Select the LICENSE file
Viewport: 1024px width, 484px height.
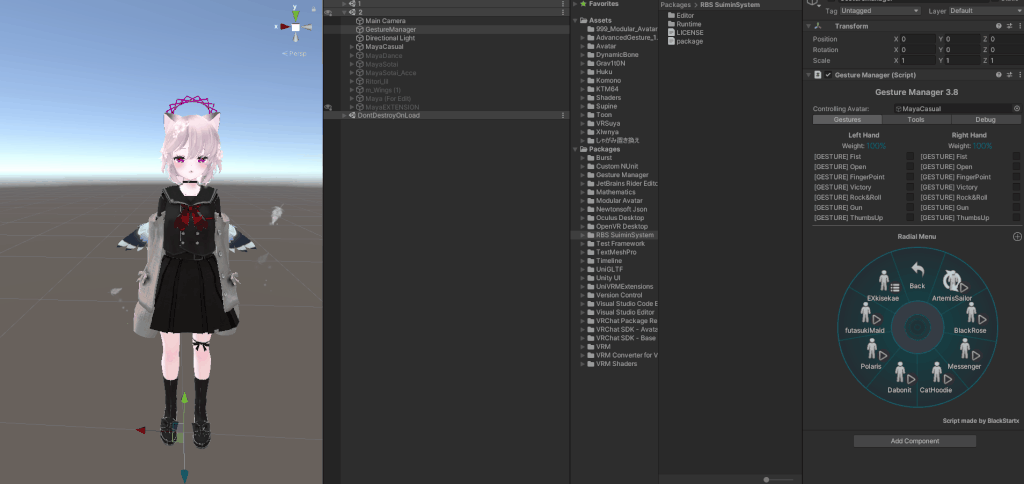coord(685,32)
